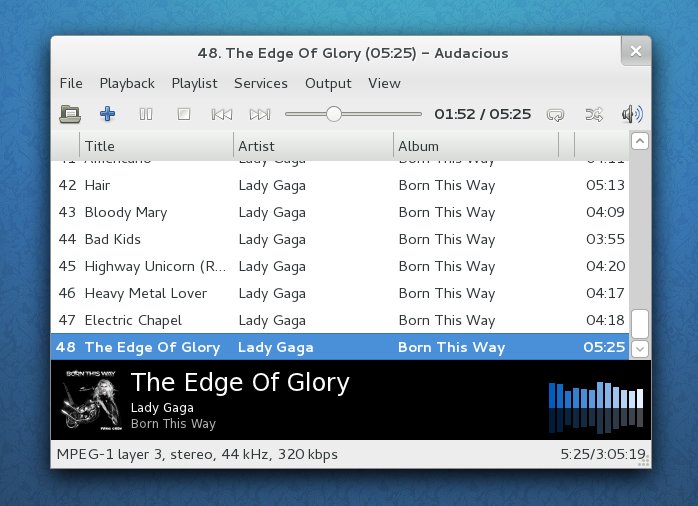Screen dimensions: 698x506
Task: Click the playback seek slider handle
Action: pos(333,114)
